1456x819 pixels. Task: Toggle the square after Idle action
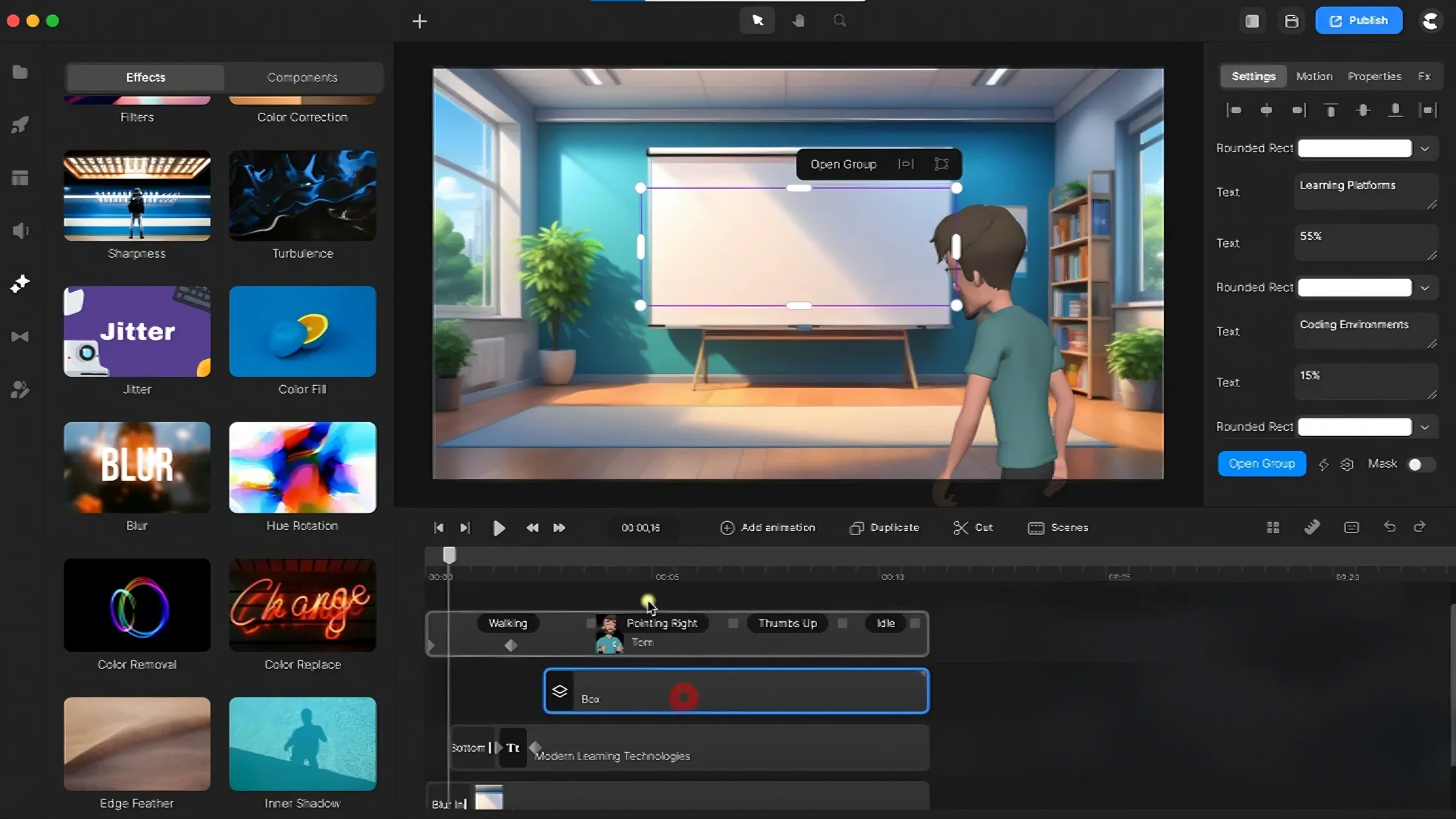pyautogui.click(x=915, y=623)
